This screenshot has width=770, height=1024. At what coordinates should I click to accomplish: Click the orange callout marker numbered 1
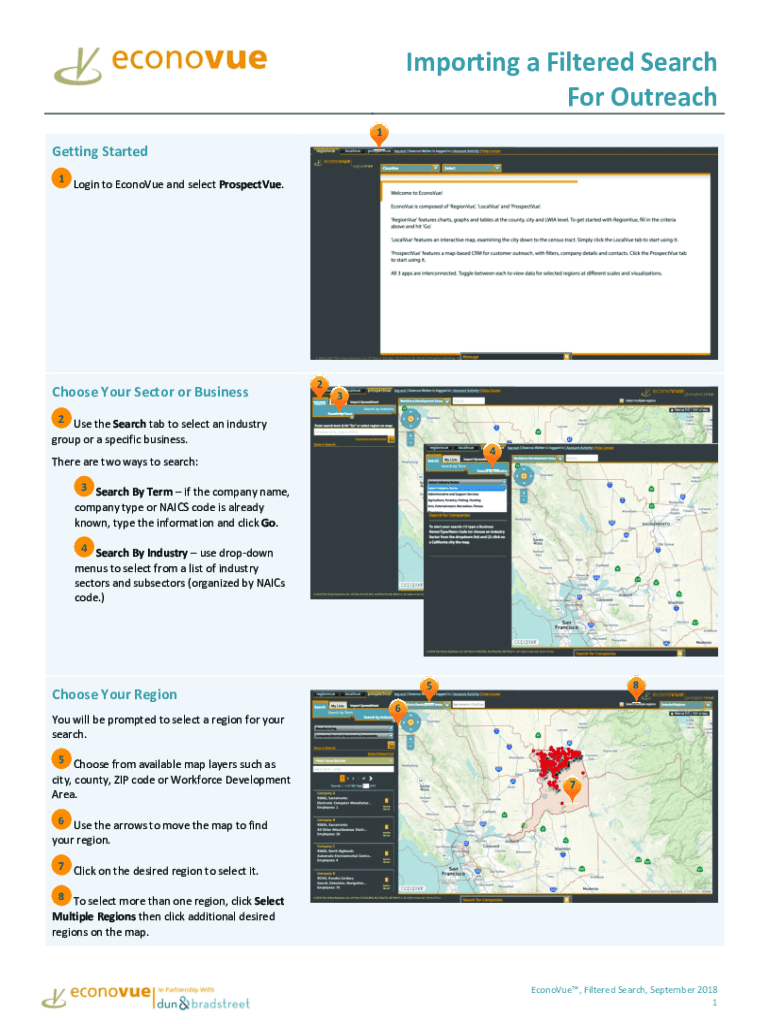[378, 133]
